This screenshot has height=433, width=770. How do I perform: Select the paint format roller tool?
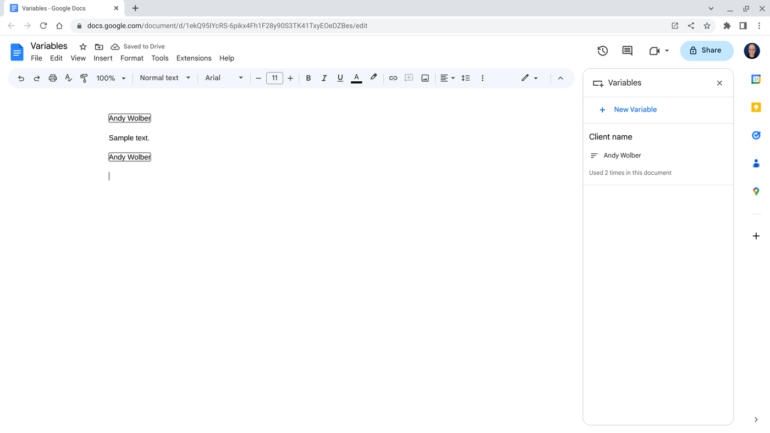tap(84, 78)
